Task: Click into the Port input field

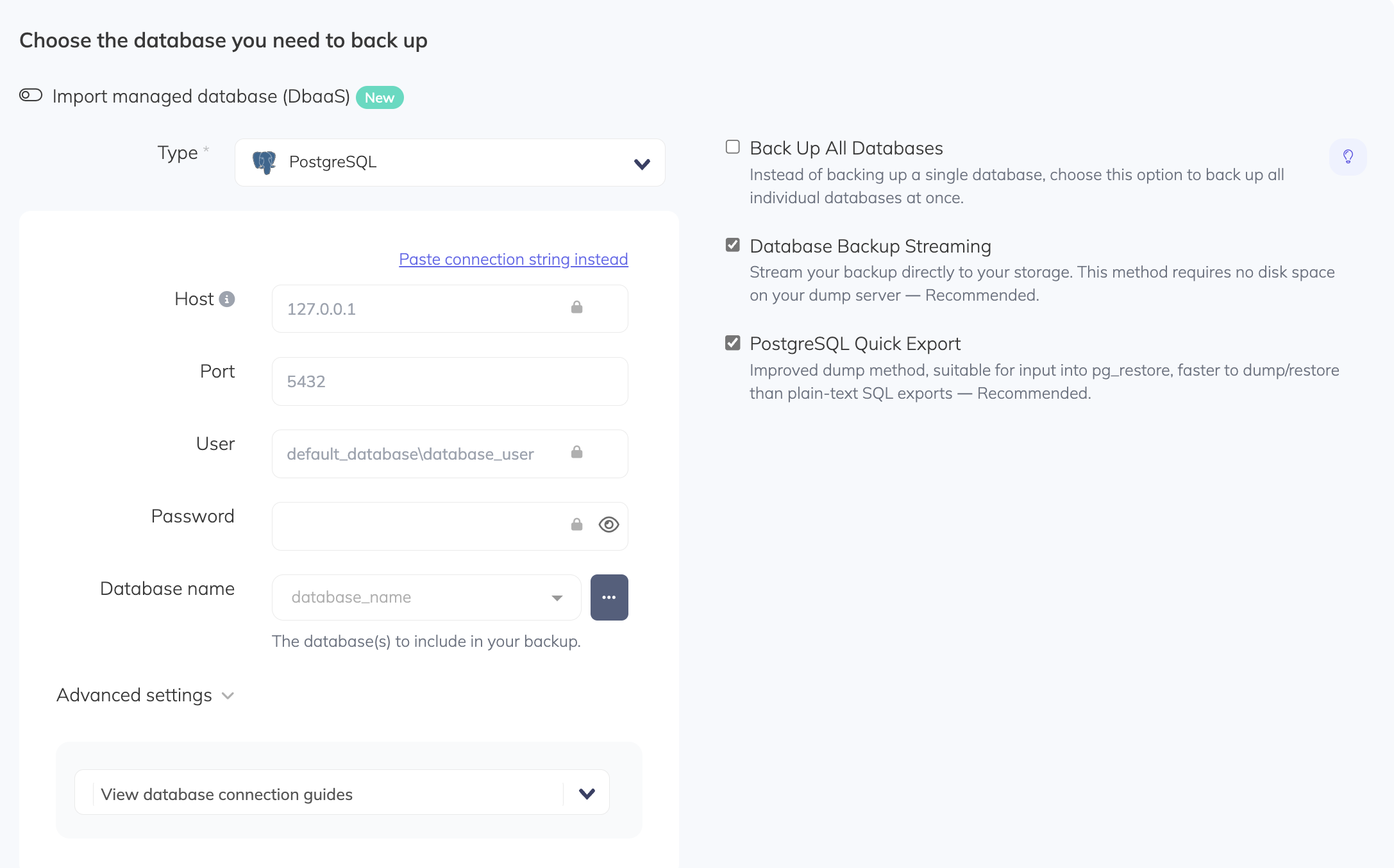Action: pyautogui.click(x=449, y=381)
